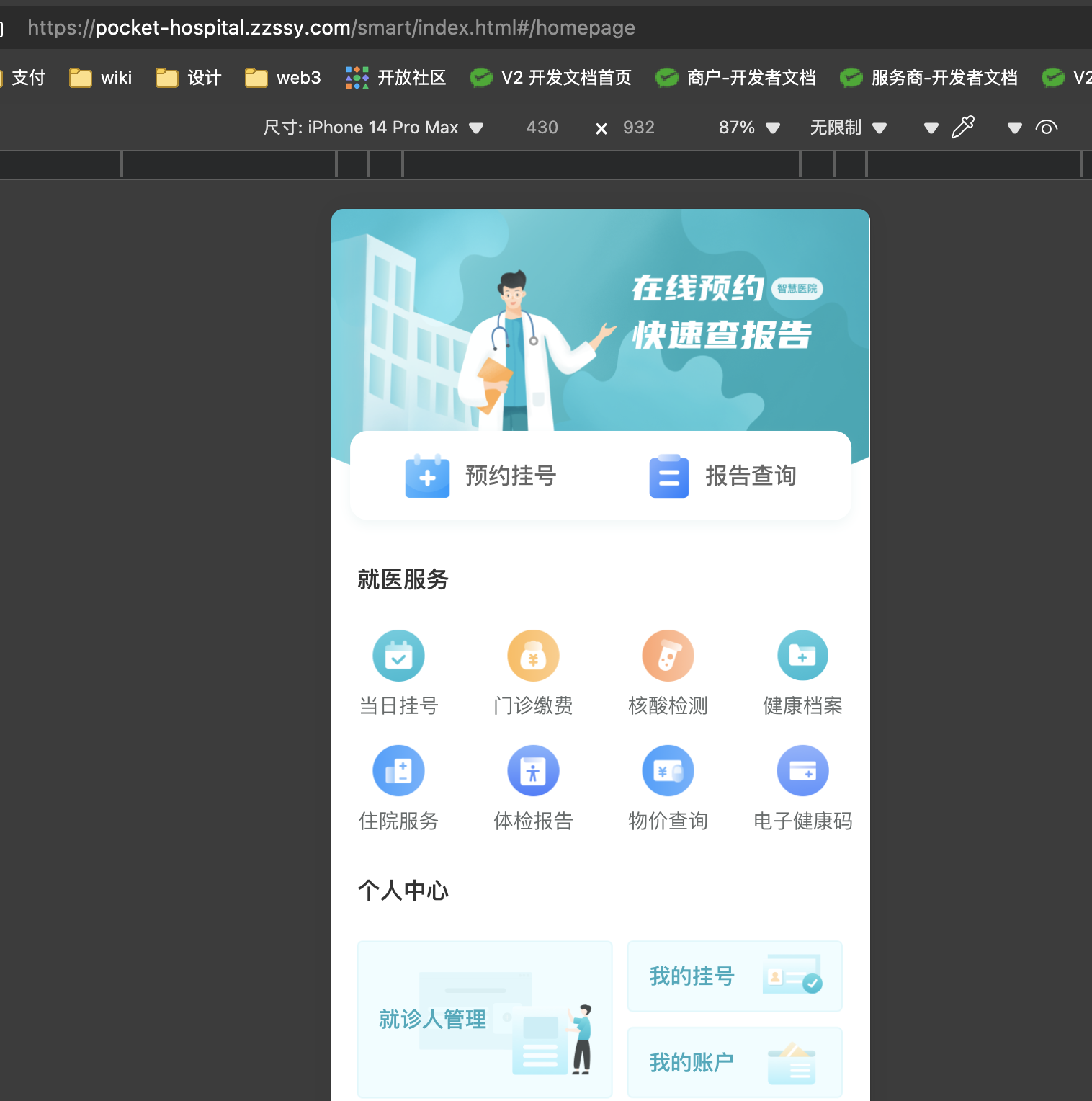Open the 设计 bookmark folder
The width and height of the screenshot is (1092, 1101).
tap(189, 77)
